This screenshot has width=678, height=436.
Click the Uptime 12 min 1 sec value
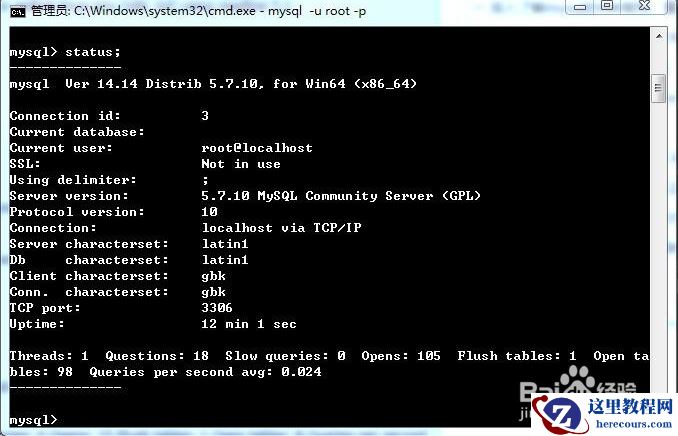click(x=249, y=324)
